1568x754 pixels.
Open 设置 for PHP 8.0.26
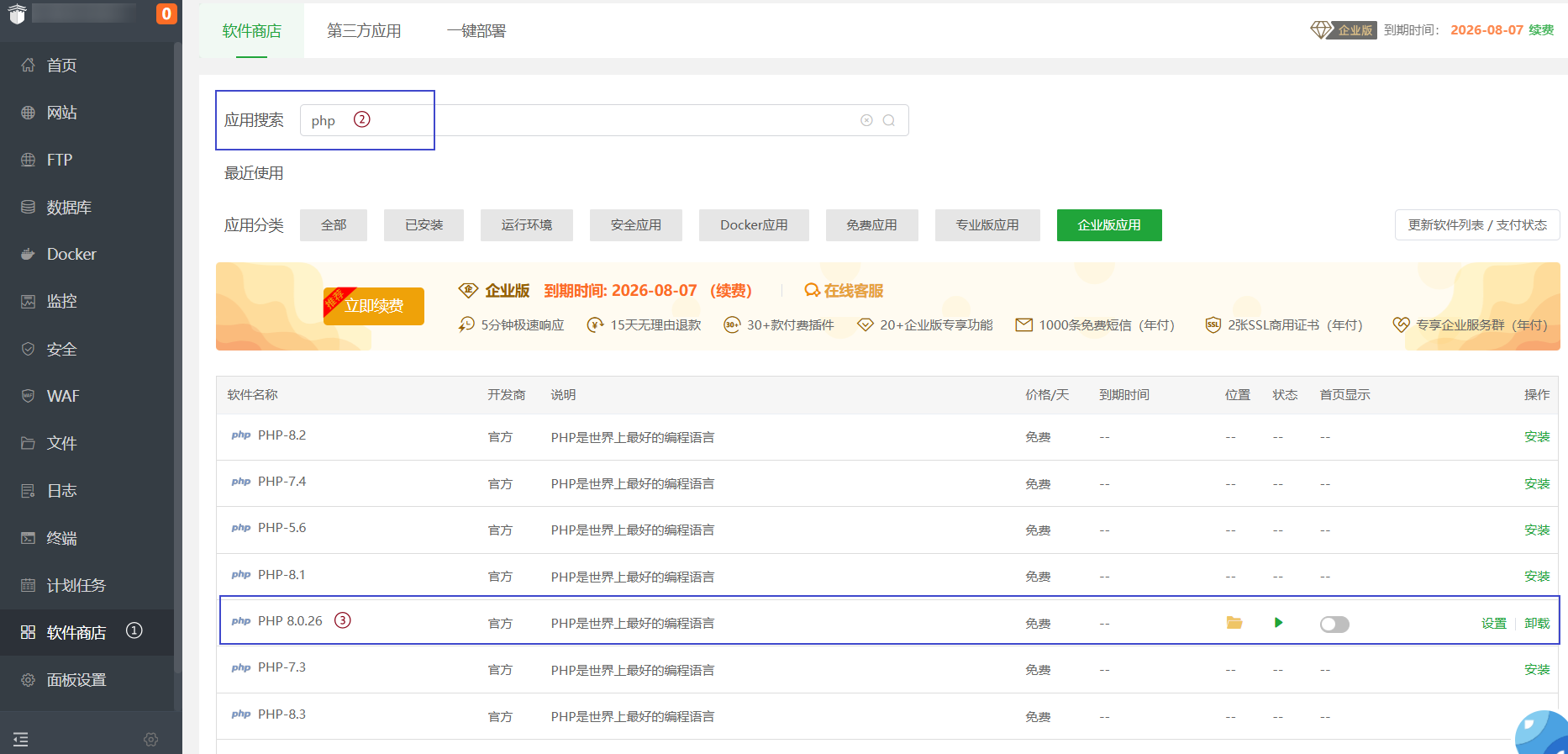[1493, 624]
